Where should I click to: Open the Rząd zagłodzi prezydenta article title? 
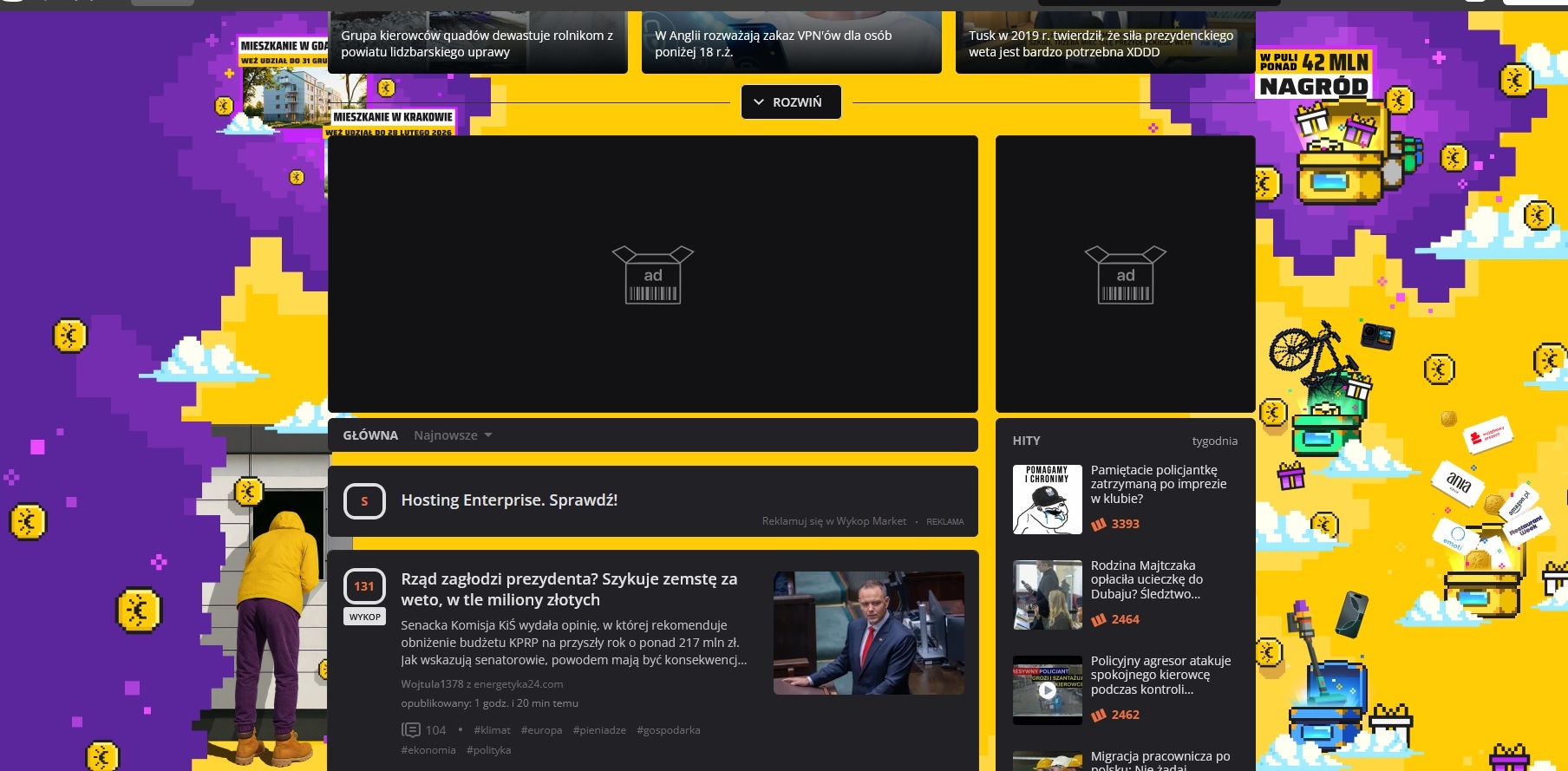click(x=569, y=589)
